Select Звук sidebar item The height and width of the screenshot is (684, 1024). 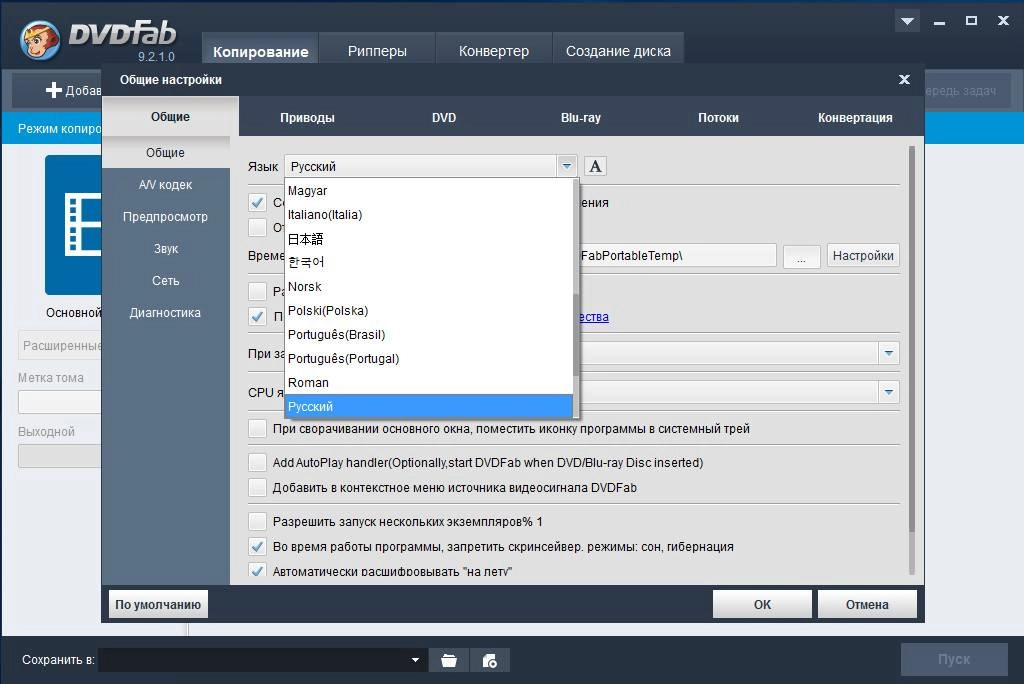(x=165, y=248)
